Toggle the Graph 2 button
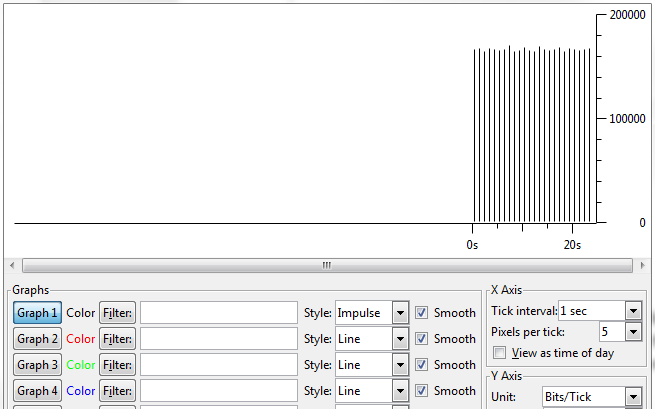 tap(37, 338)
